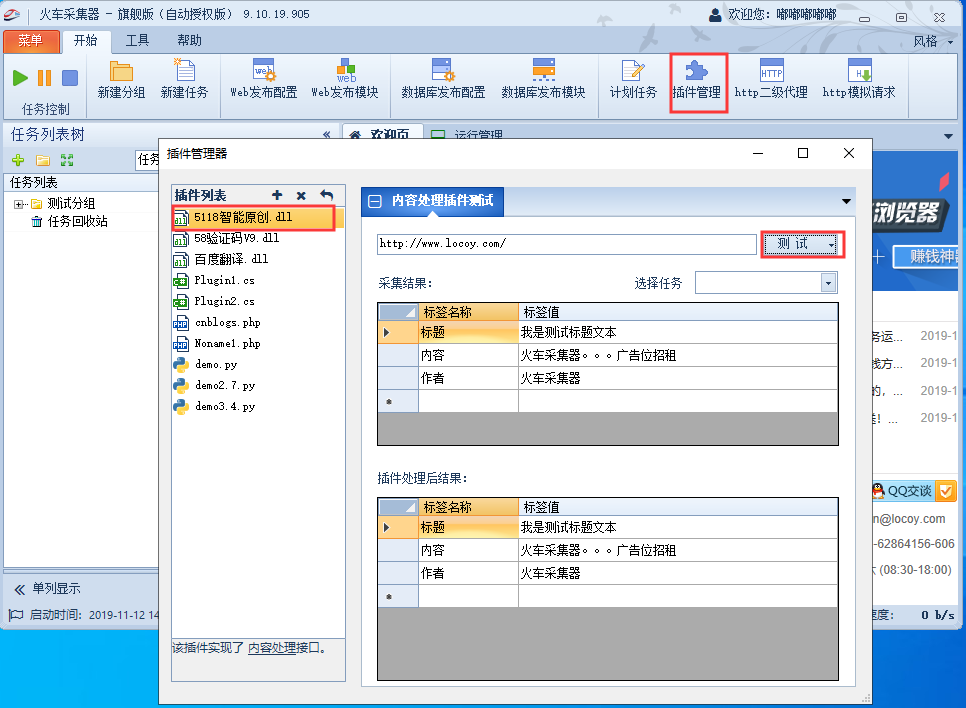Switch to the 欢迎页 tab
966x708 pixels.
[x=383, y=132]
